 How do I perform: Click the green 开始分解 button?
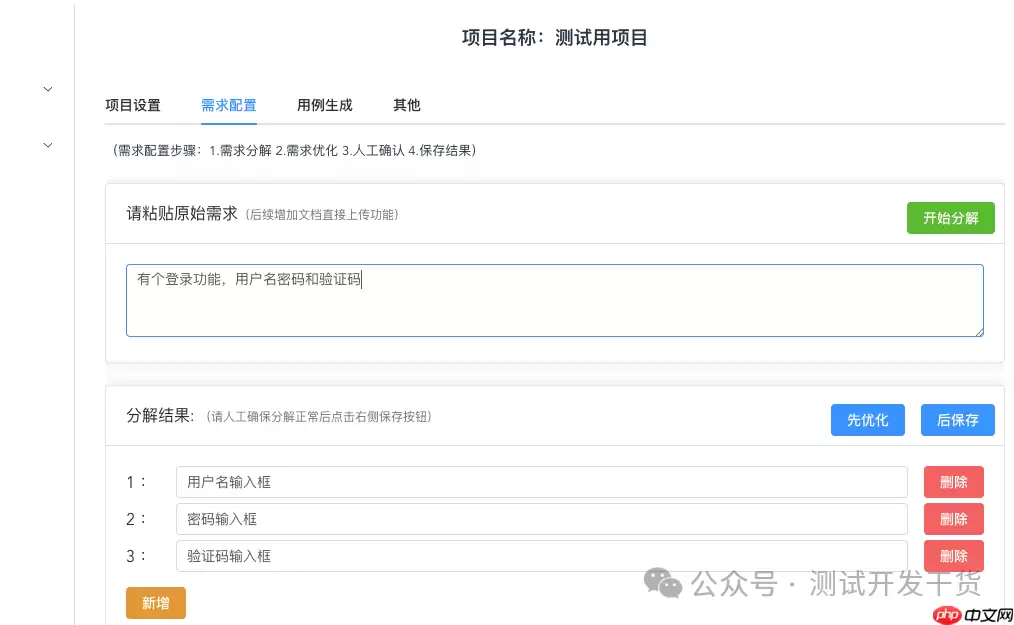point(950,217)
